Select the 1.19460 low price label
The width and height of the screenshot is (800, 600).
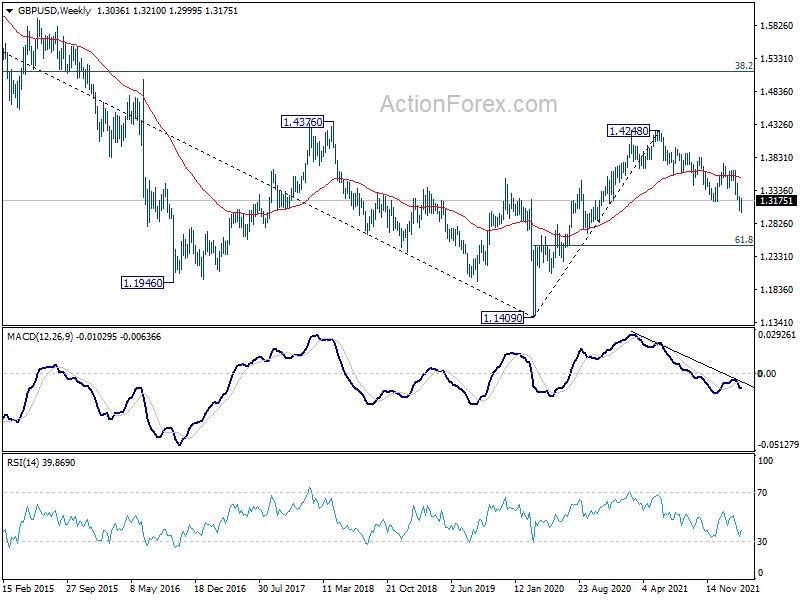coord(143,283)
